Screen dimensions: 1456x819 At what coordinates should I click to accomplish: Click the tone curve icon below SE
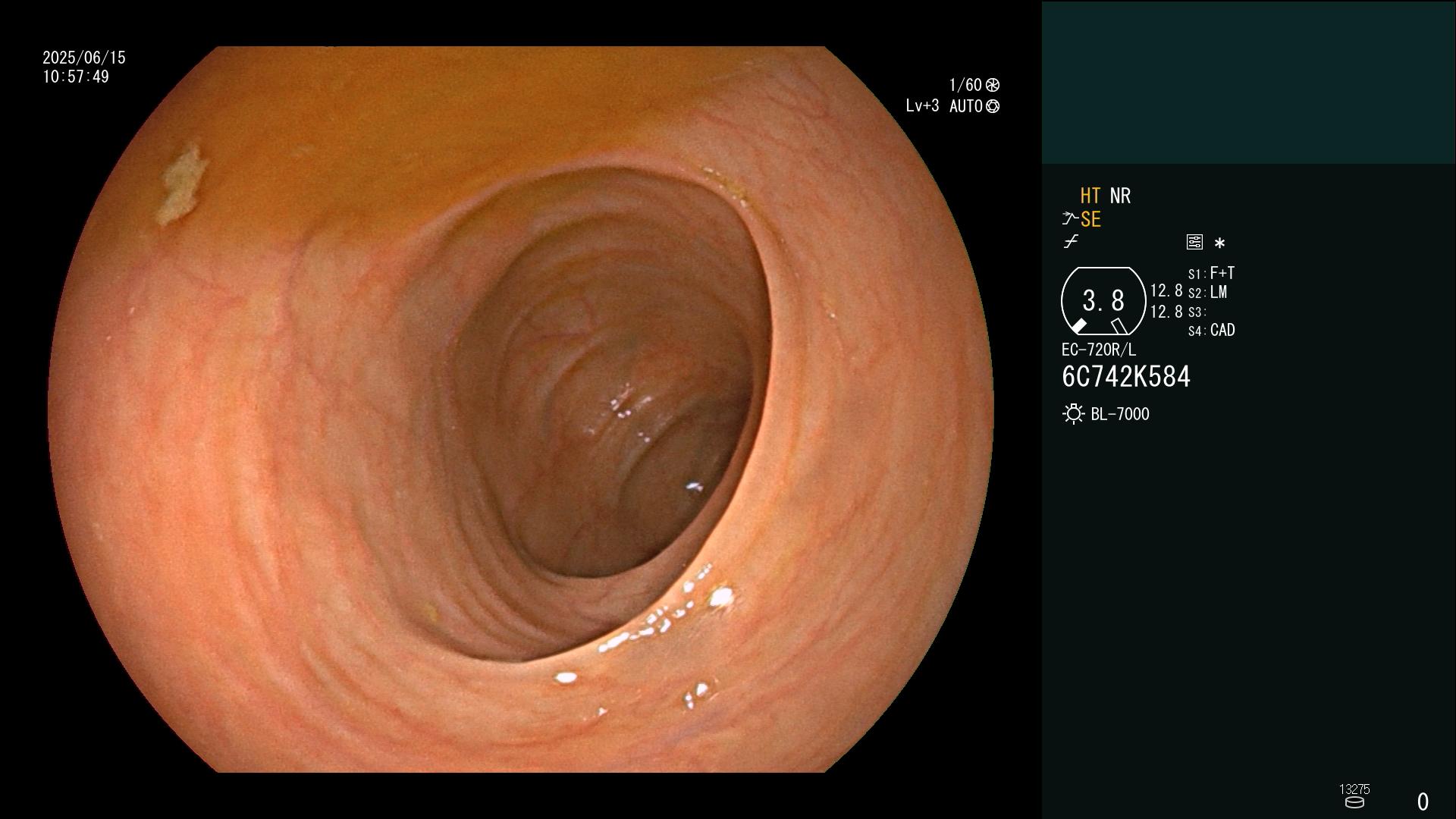[x=1071, y=242]
